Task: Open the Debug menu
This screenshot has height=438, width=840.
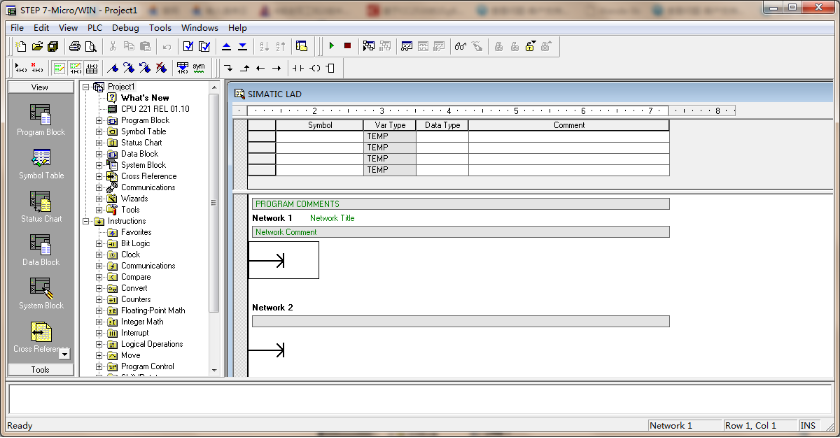Action: pyautogui.click(x=126, y=28)
